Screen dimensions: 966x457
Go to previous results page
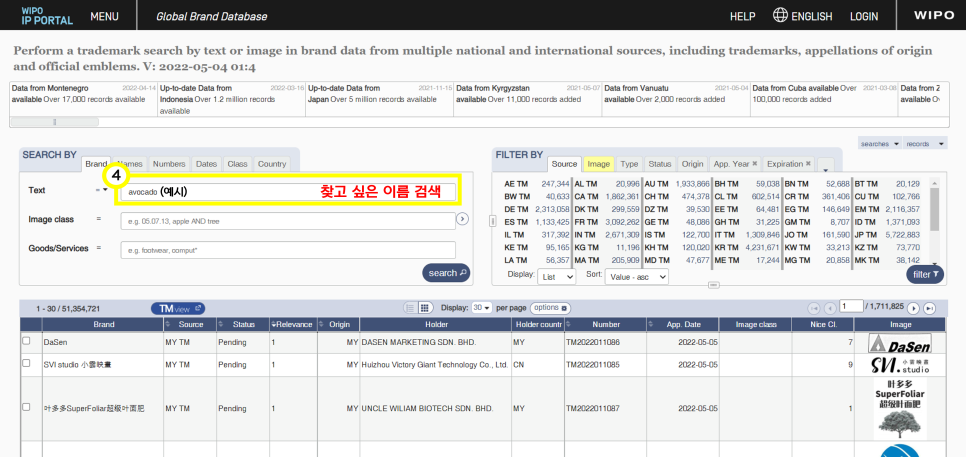pyautogui.click(x=830, y=308)
